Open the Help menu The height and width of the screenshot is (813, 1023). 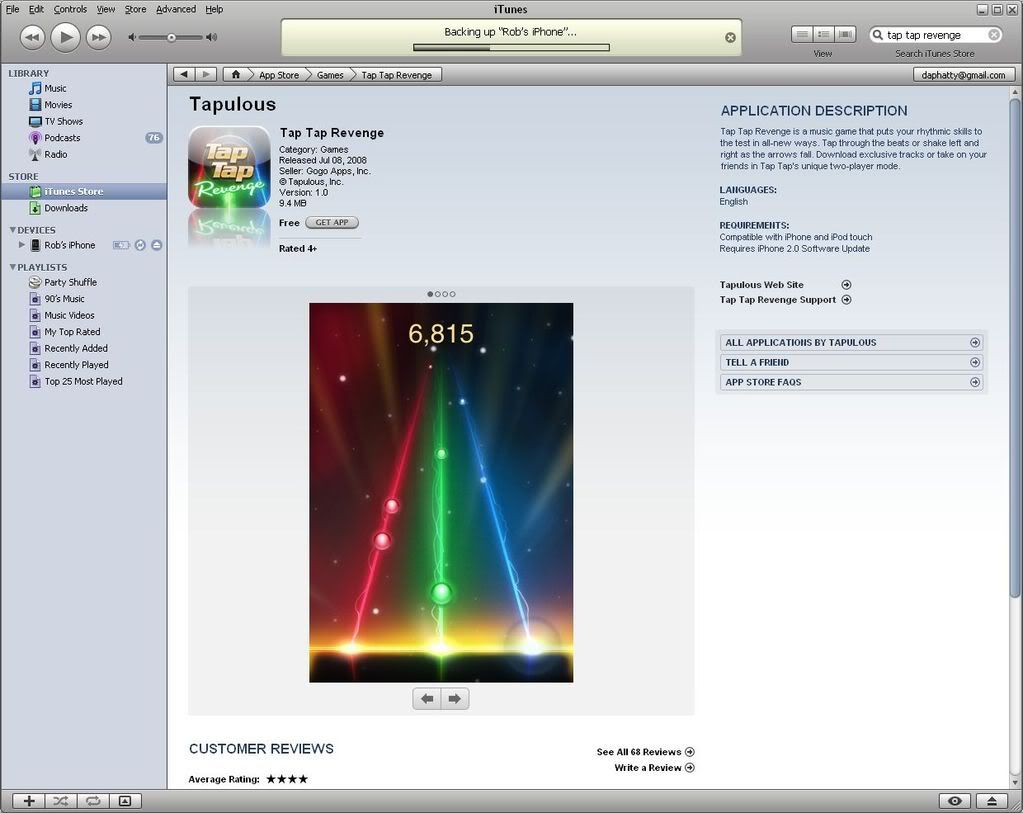[214, 9]
